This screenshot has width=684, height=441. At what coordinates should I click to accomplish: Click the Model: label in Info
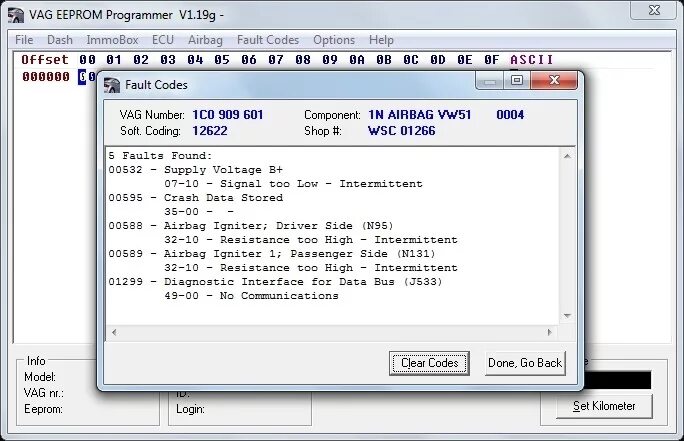pyautogui.click(x=40, y=377)
